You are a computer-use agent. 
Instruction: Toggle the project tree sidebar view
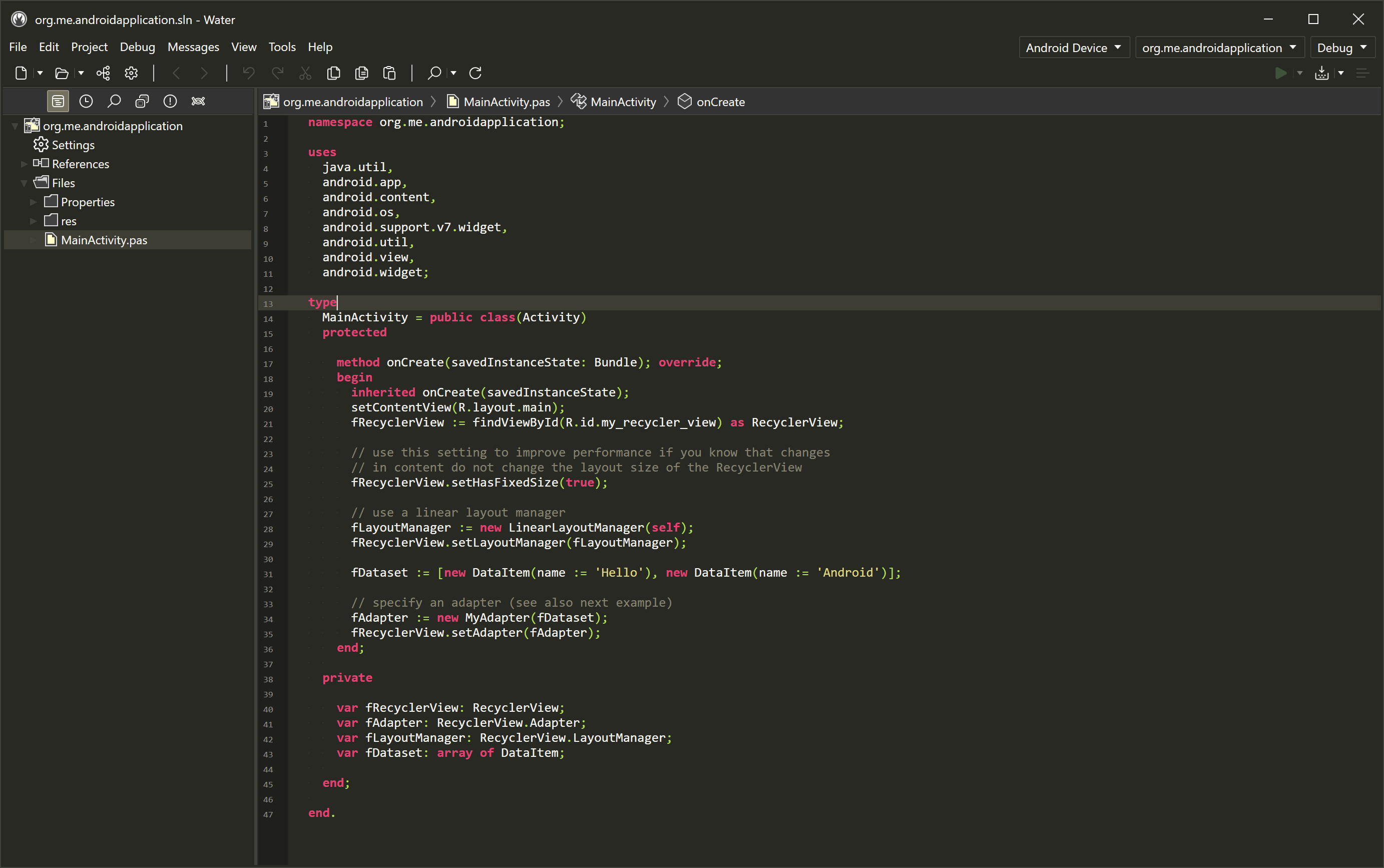point(58,101)
